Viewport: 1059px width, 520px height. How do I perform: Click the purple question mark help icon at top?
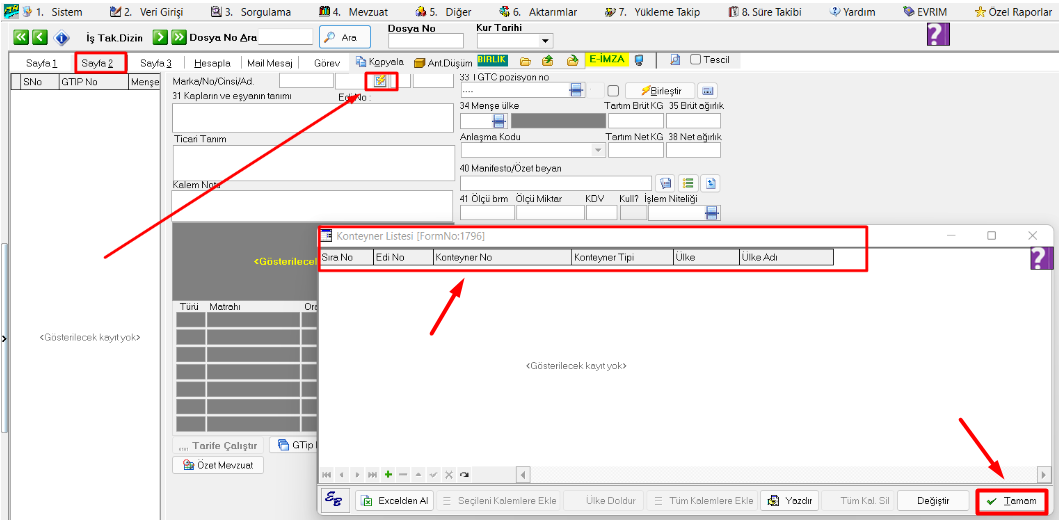(938, 34)
